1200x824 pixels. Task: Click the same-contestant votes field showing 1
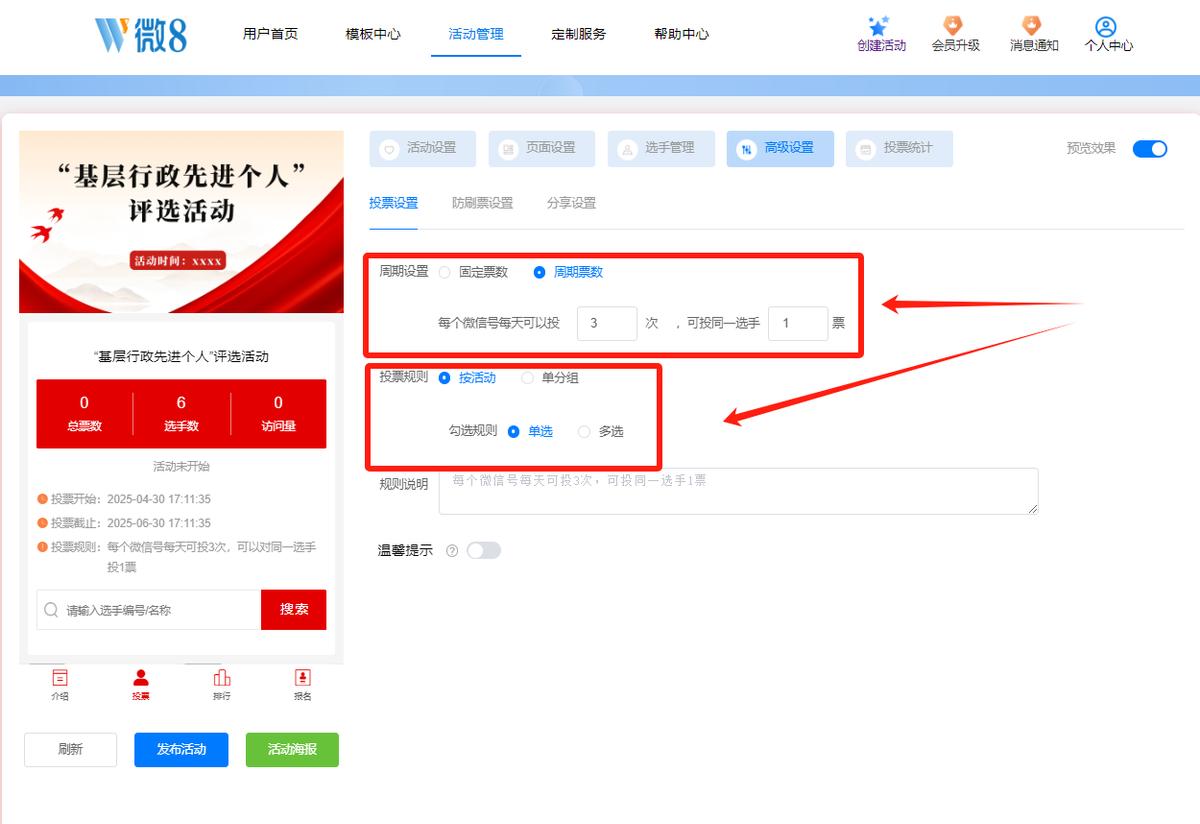(798, 324)
